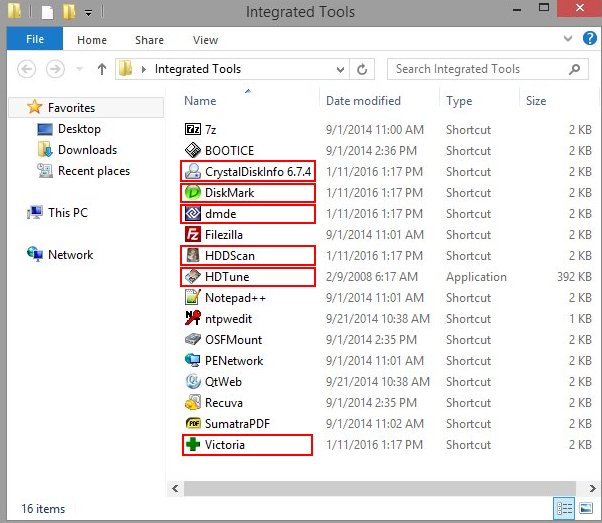Open the Home ribbon tab

coord(92,40)
